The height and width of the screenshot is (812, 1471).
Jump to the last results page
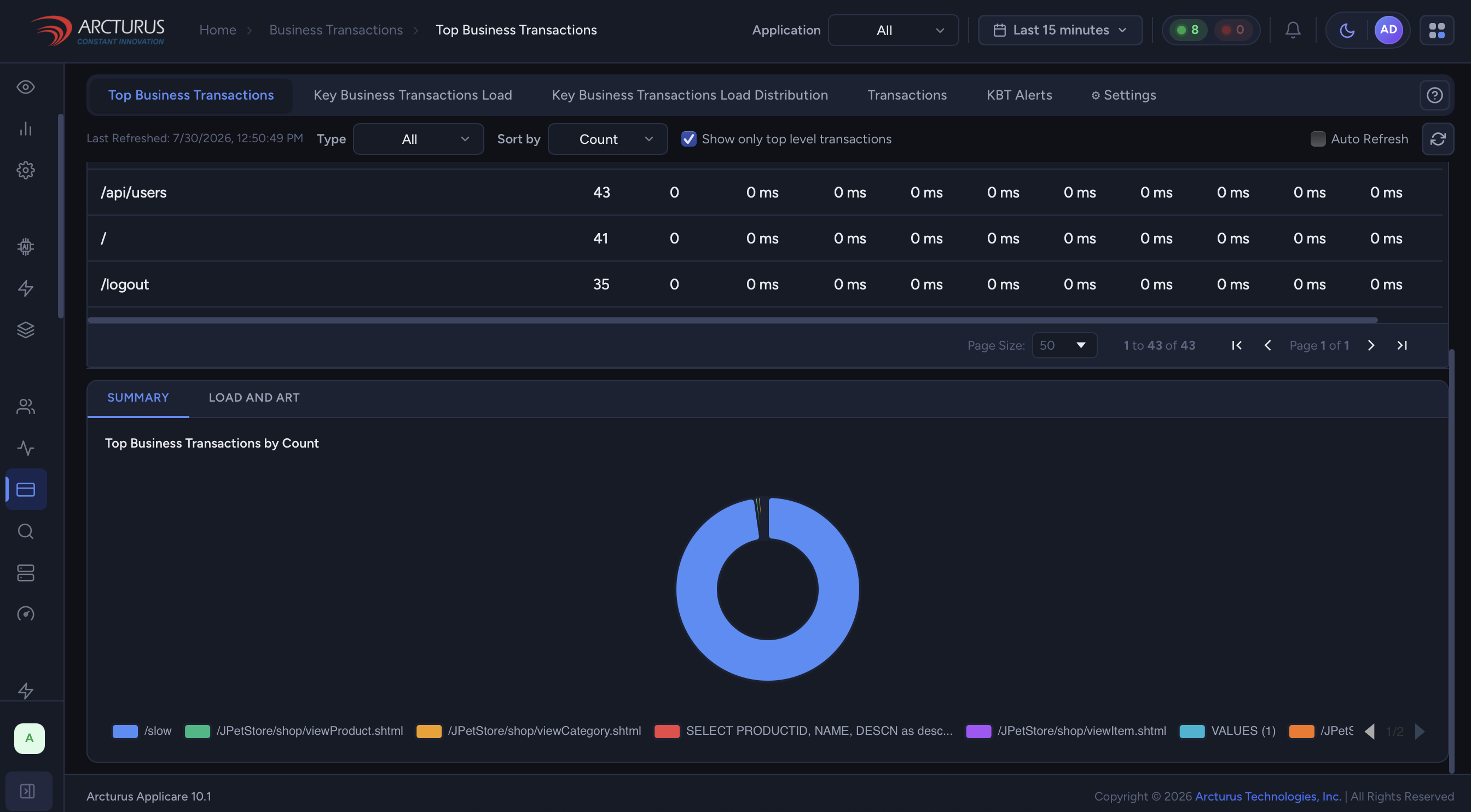1402,345
